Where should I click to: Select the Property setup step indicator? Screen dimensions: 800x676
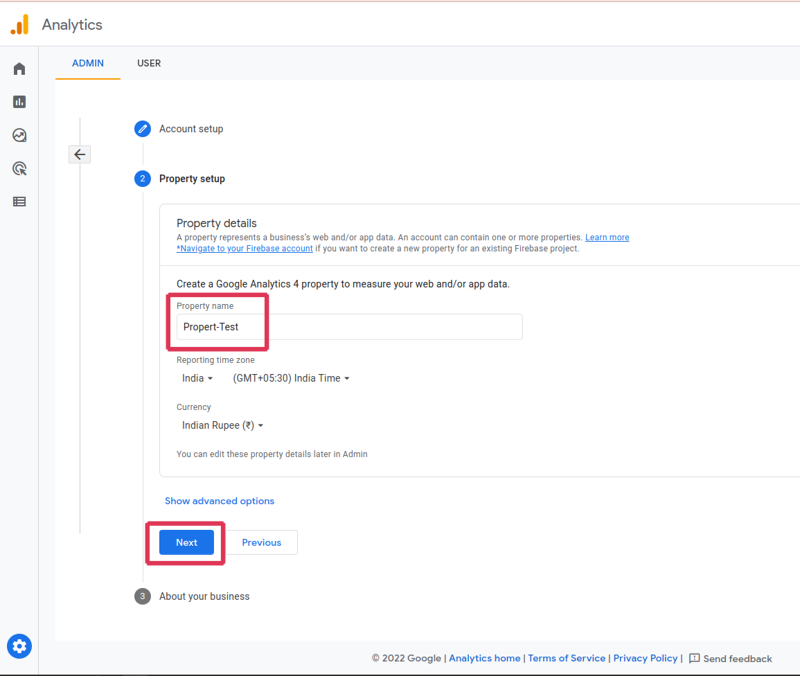click(141, 178)
